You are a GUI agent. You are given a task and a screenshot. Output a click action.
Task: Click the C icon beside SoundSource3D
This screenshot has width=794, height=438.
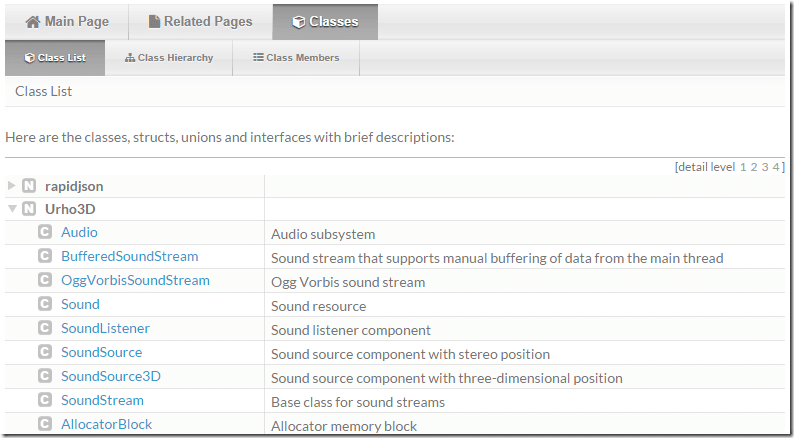click(45, 376)
